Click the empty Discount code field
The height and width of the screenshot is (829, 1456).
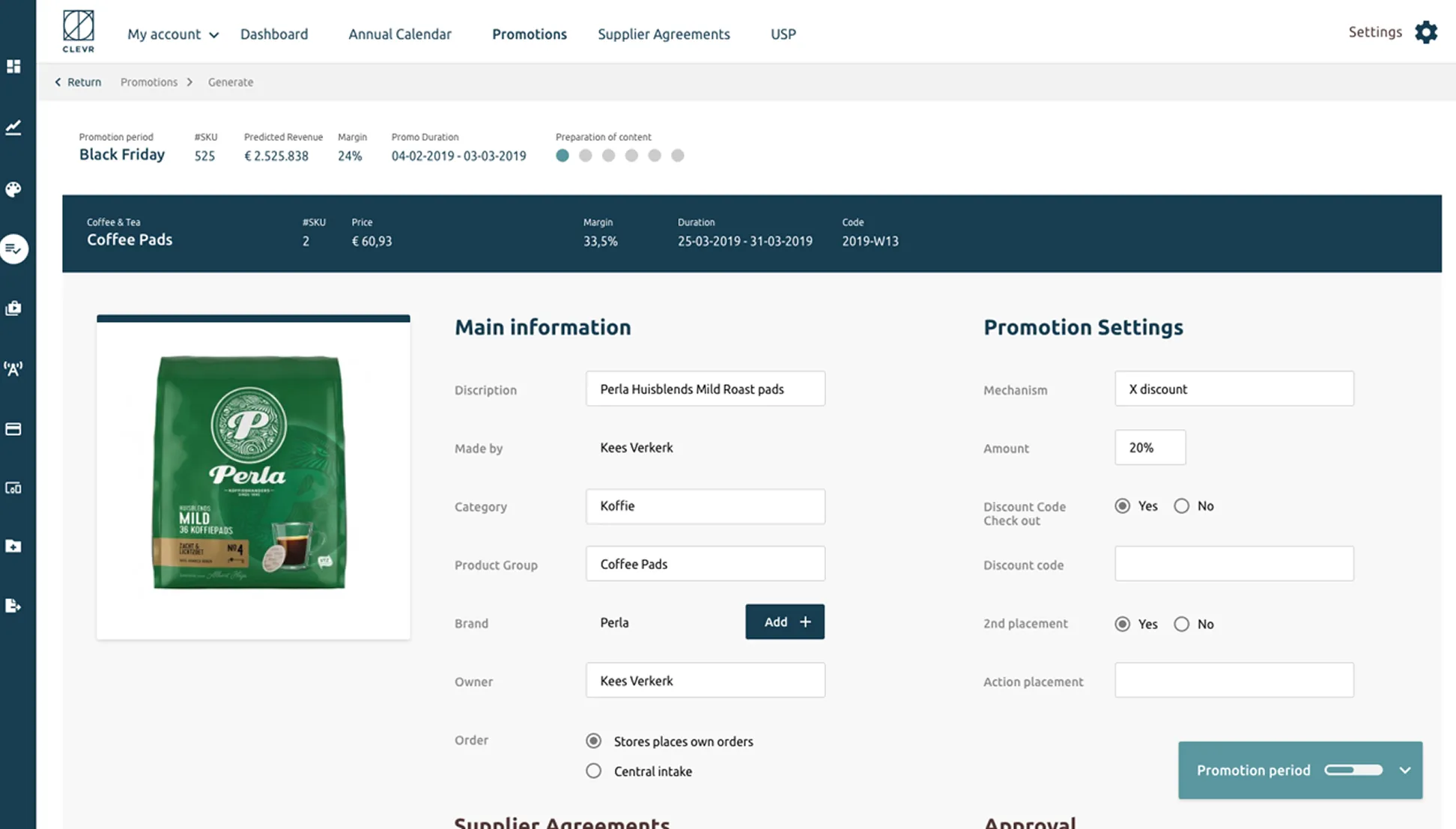tap(1234, 564)
